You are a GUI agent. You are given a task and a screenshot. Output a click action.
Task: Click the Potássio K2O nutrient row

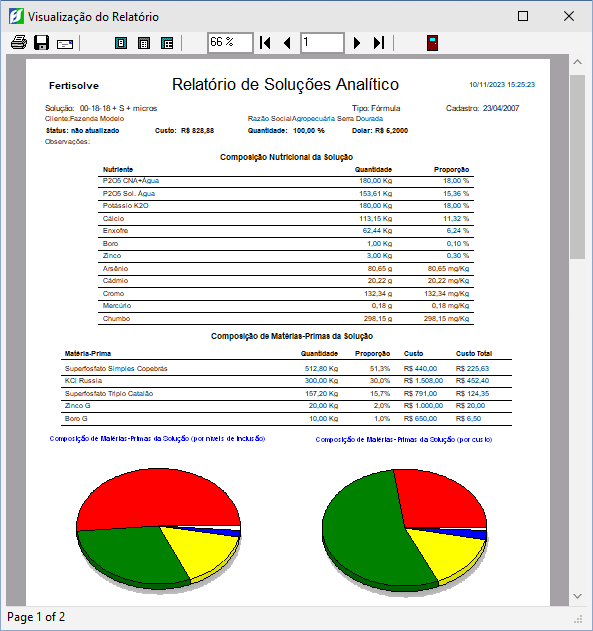click(x=286, y=206)
